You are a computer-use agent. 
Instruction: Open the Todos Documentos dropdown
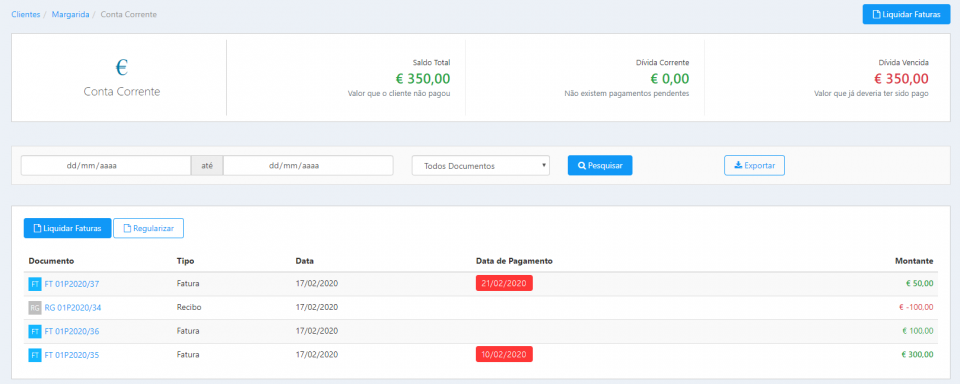[481, 166]
